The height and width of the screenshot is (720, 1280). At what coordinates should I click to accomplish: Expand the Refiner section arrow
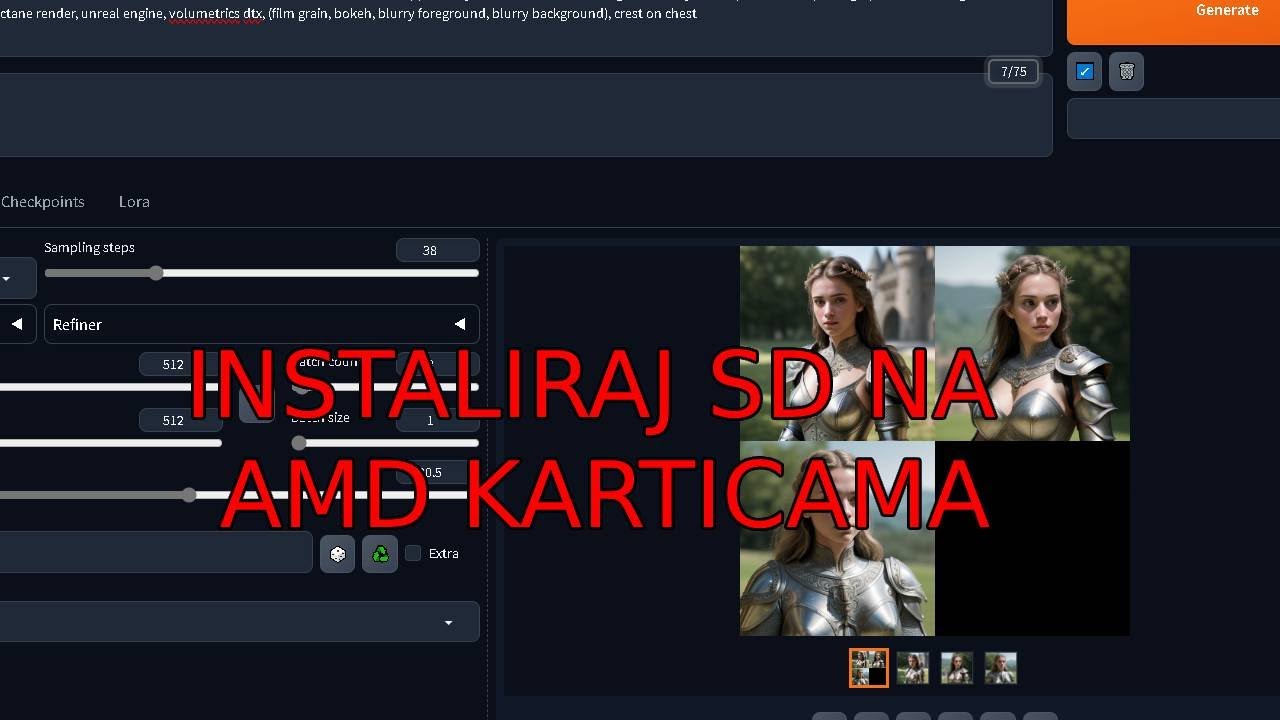pos(460,324)
